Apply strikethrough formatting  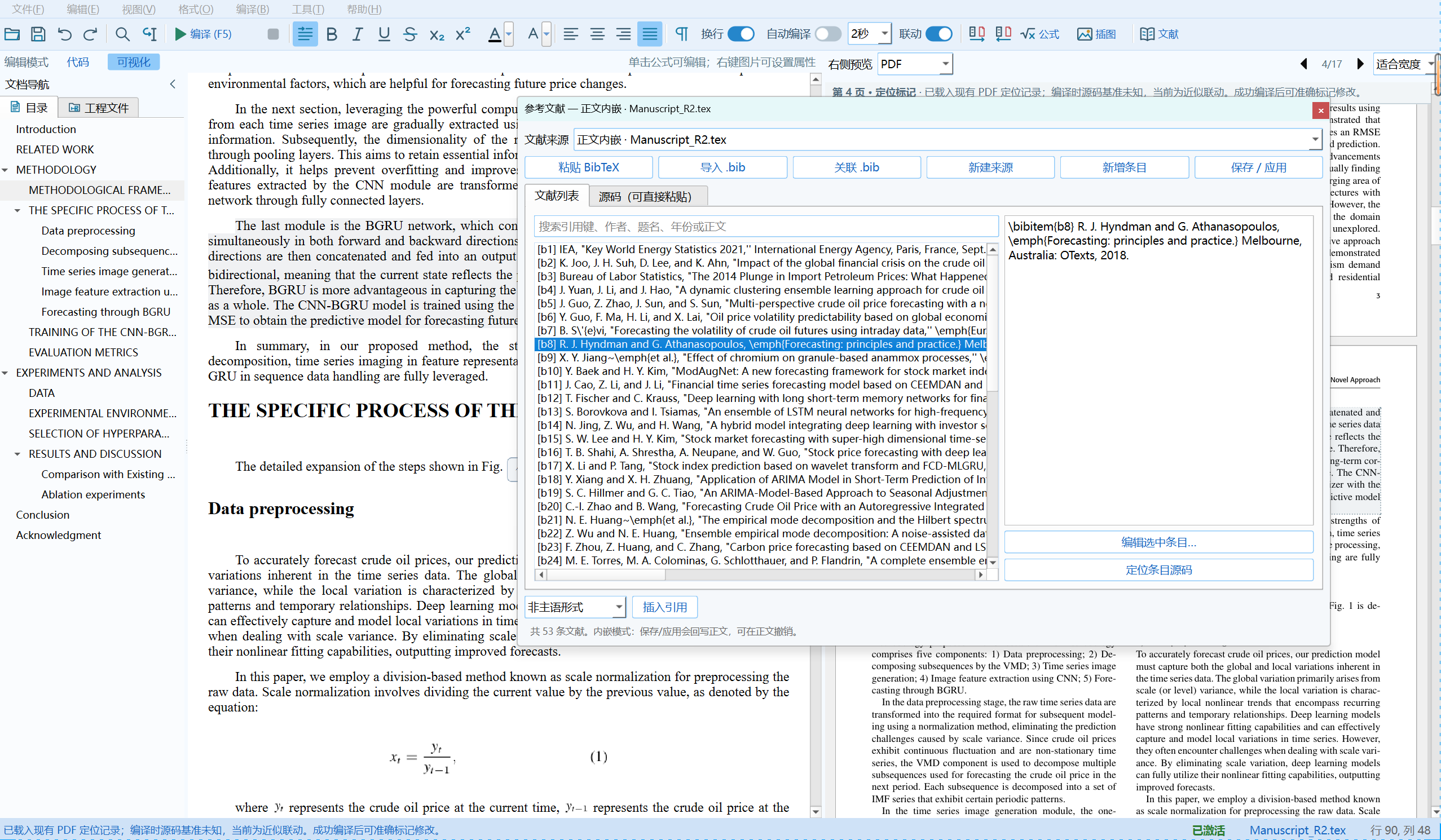pyautogui.click(x=410, y=34)
